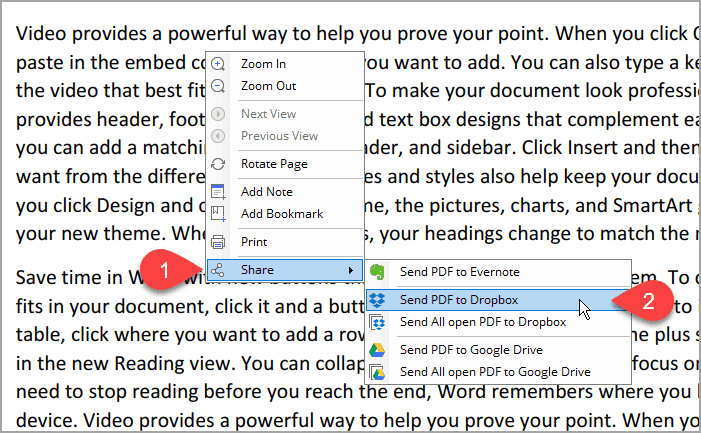Select Send PDF to Dropbox

pos(498,300)
